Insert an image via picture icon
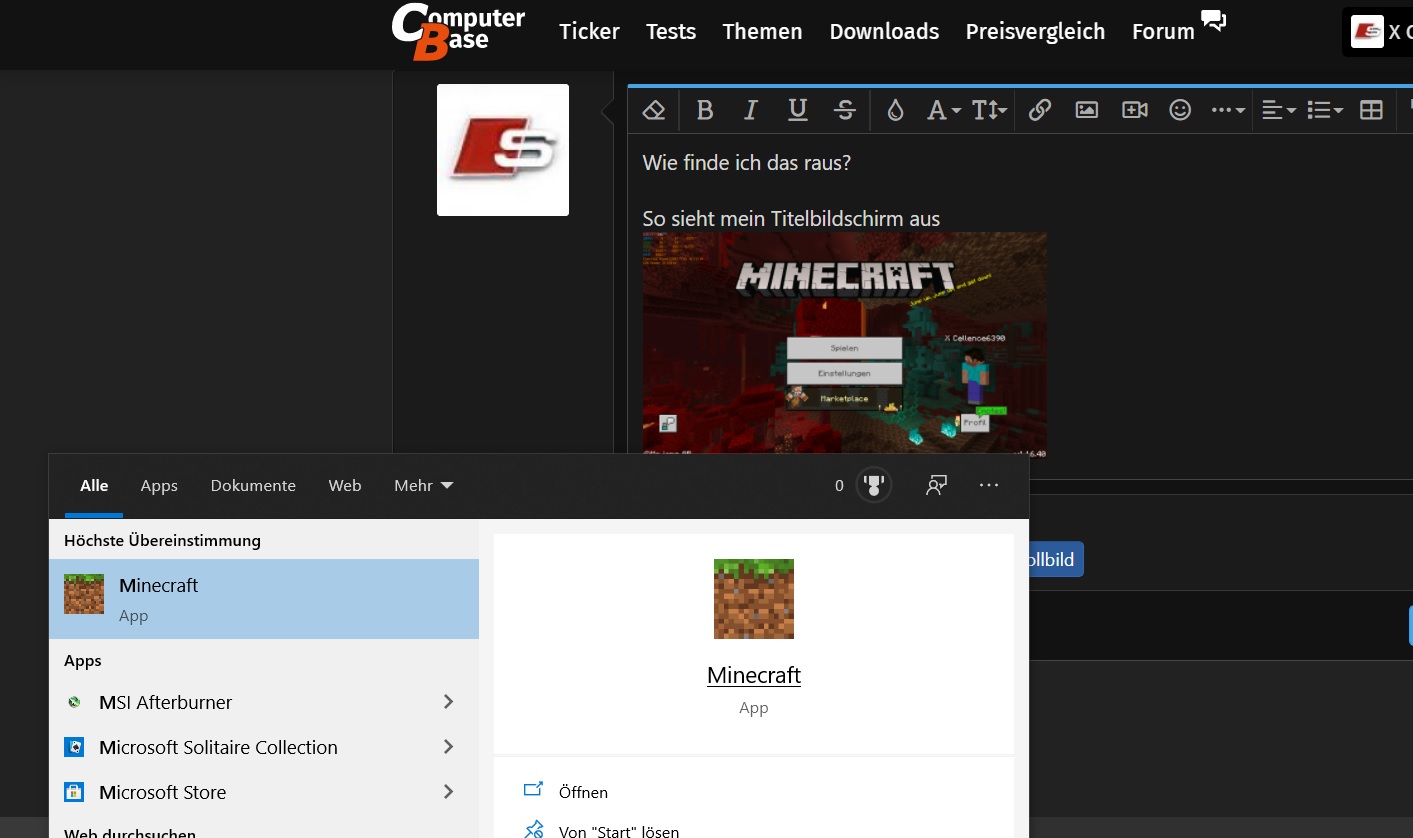The width and height of the screenshot is (1413, 838). (1087, 110)
